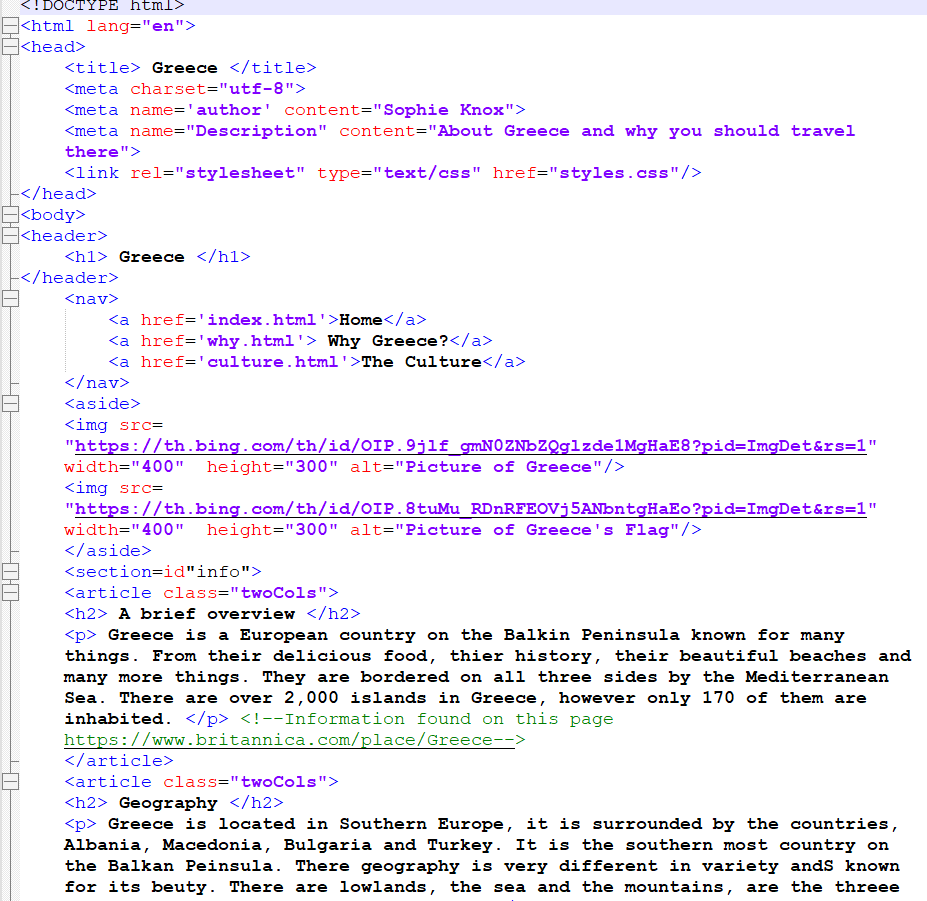Click the h1 Greece heading text

tap(151, 257)
